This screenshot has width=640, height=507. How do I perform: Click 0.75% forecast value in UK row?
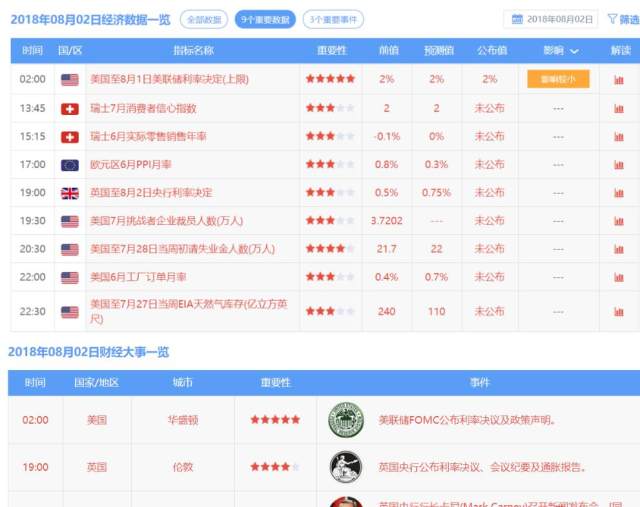pyautogui.click(x=436, y=193)
